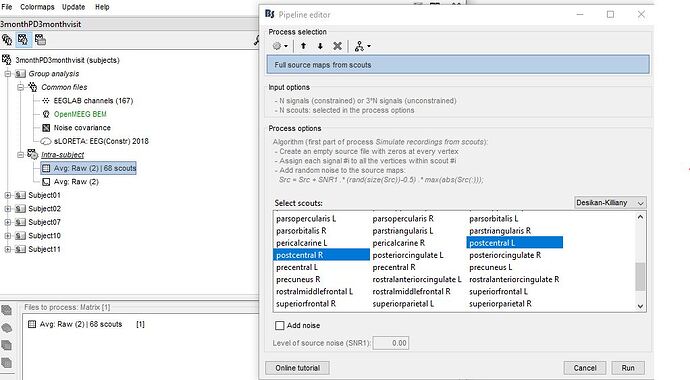Select scout precentral L

(297, 267)
